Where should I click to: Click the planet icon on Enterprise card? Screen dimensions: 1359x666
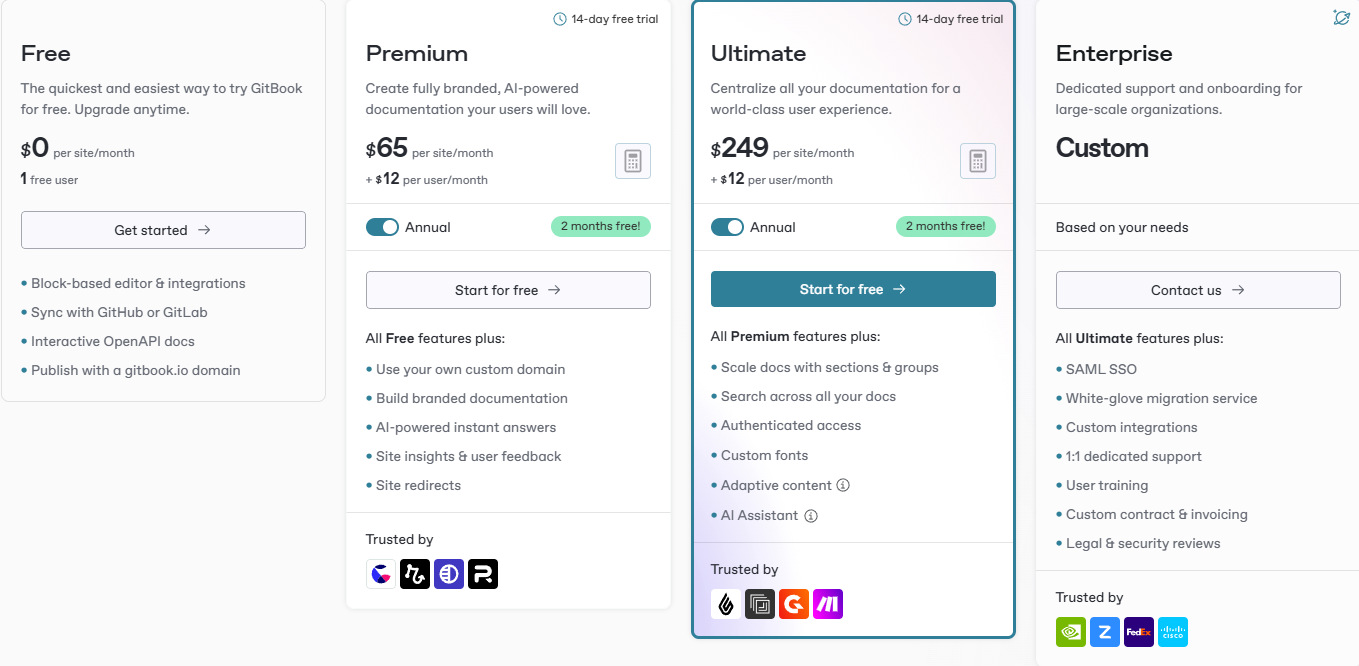[1341, 18]
